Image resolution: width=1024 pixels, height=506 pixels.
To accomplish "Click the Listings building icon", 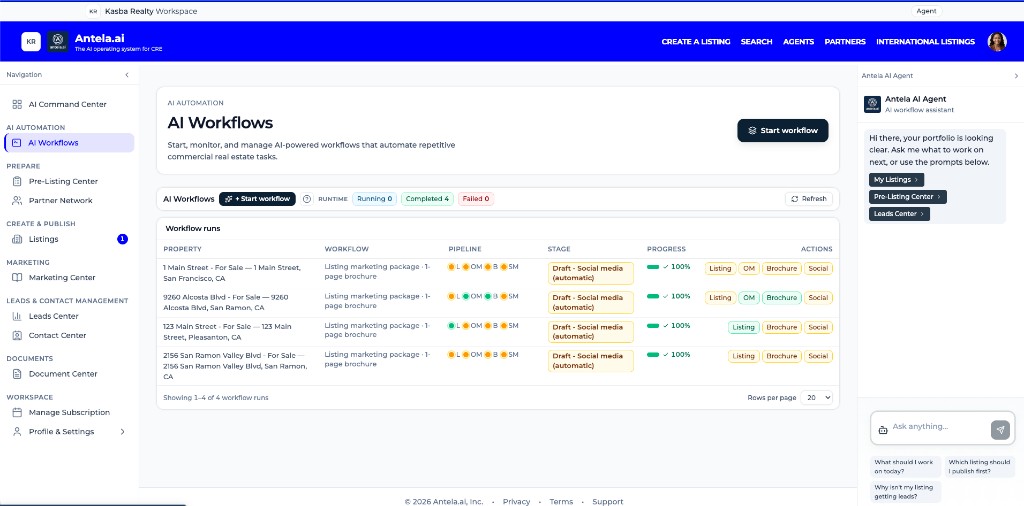I will coord(17,239).
